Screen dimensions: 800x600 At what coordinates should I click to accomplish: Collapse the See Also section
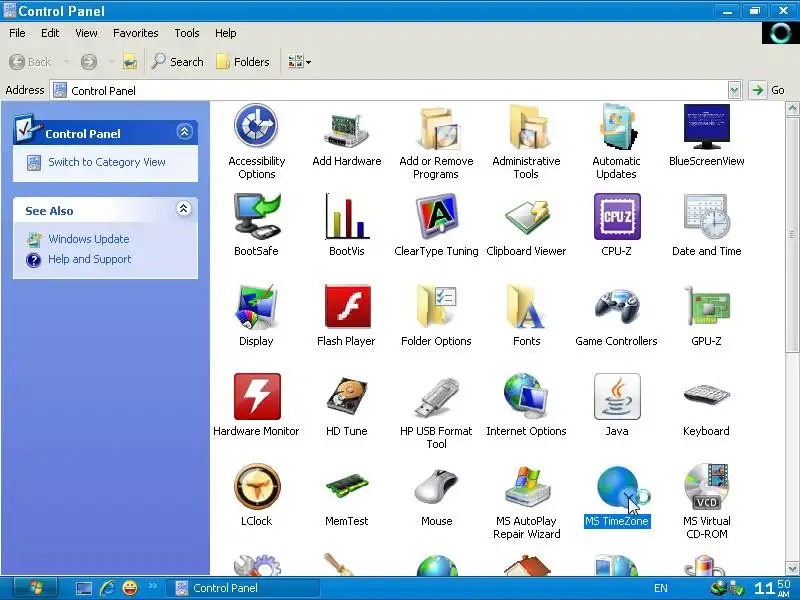point(184,208)
